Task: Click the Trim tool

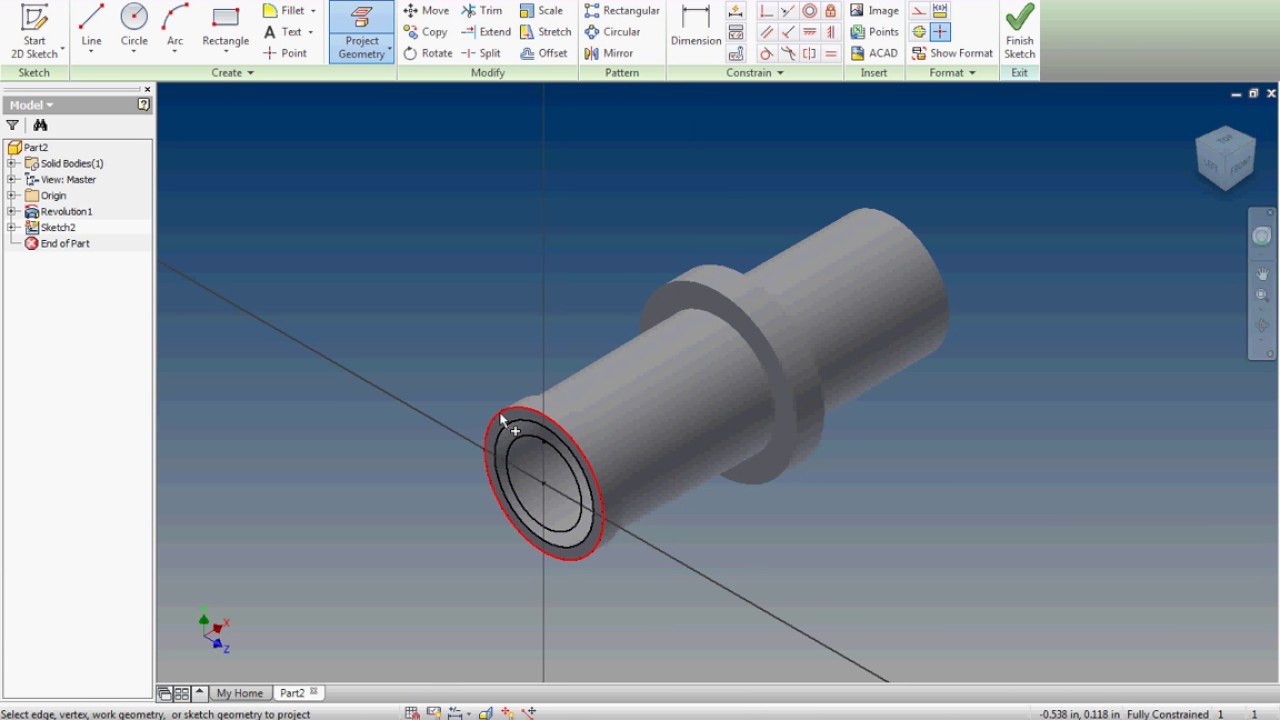Action: coord(482,11)
